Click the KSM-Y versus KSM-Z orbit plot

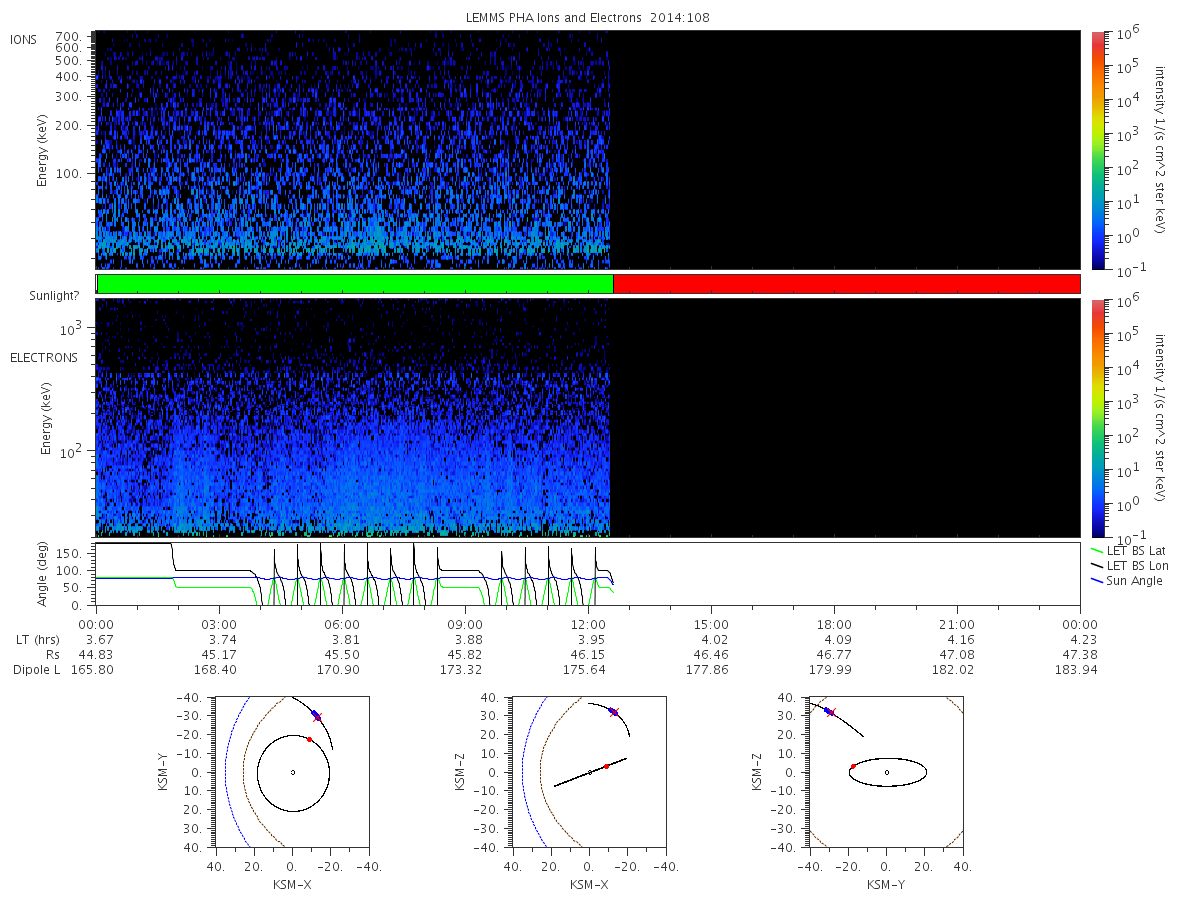[x=886, y=772]
